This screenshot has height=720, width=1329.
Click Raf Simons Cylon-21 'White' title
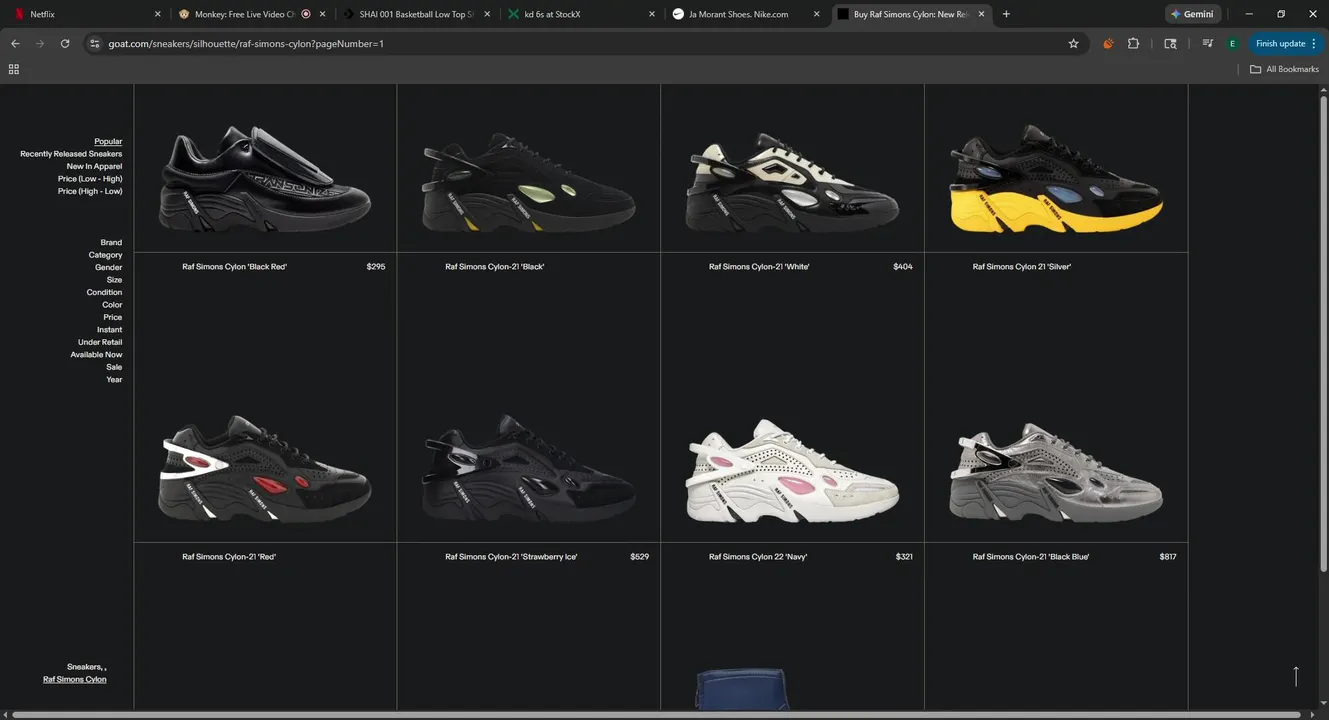coord(759,267)
